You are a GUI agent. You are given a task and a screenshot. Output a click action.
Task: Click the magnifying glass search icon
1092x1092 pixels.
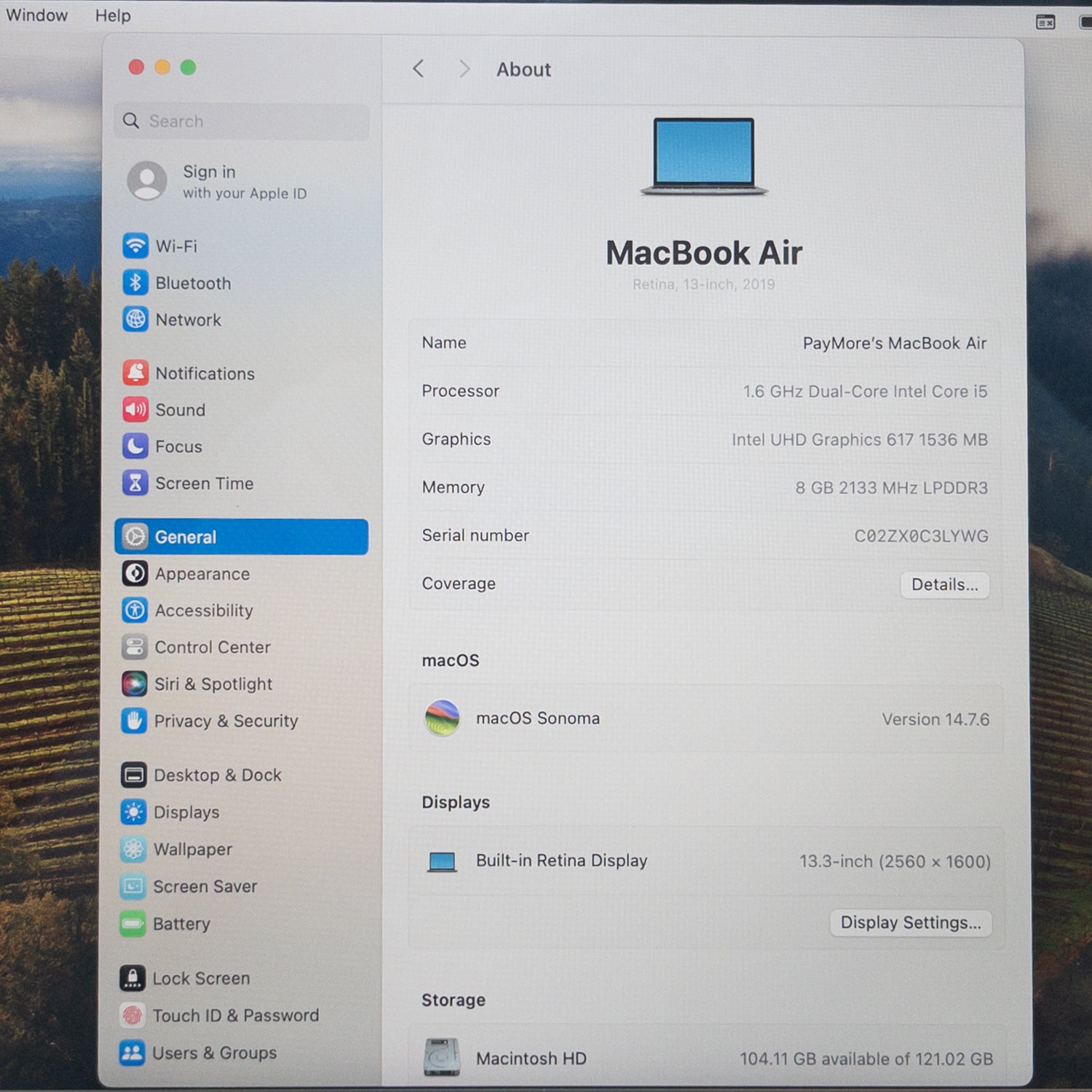131,120
